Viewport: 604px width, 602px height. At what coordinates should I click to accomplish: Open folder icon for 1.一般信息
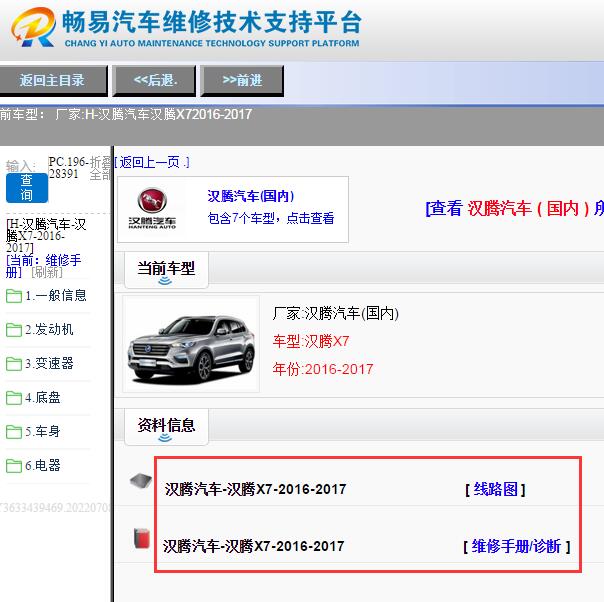point(14,296)
